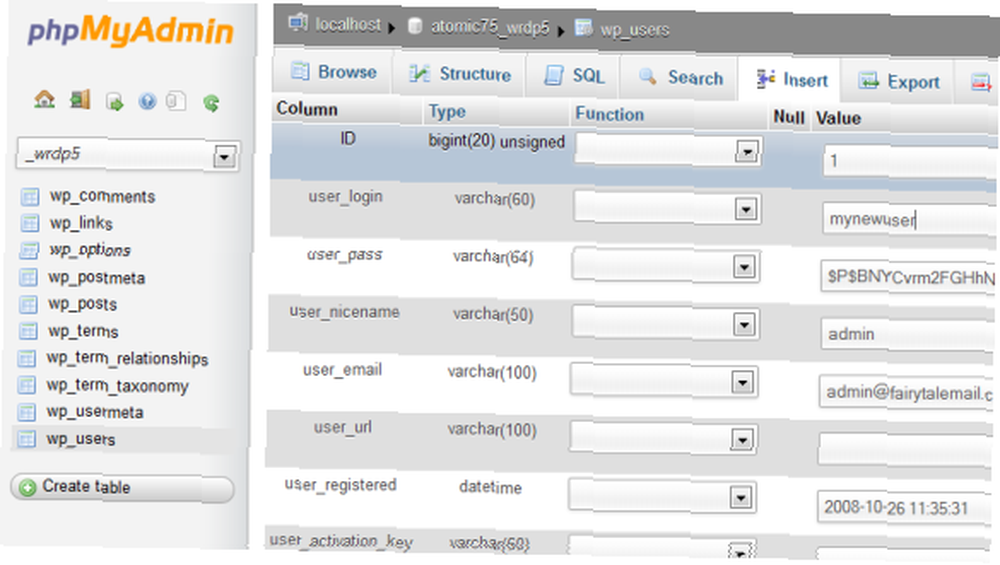Click the user_pass hash value field
This screenshot has width=1000, height=565.
point(909,277)
